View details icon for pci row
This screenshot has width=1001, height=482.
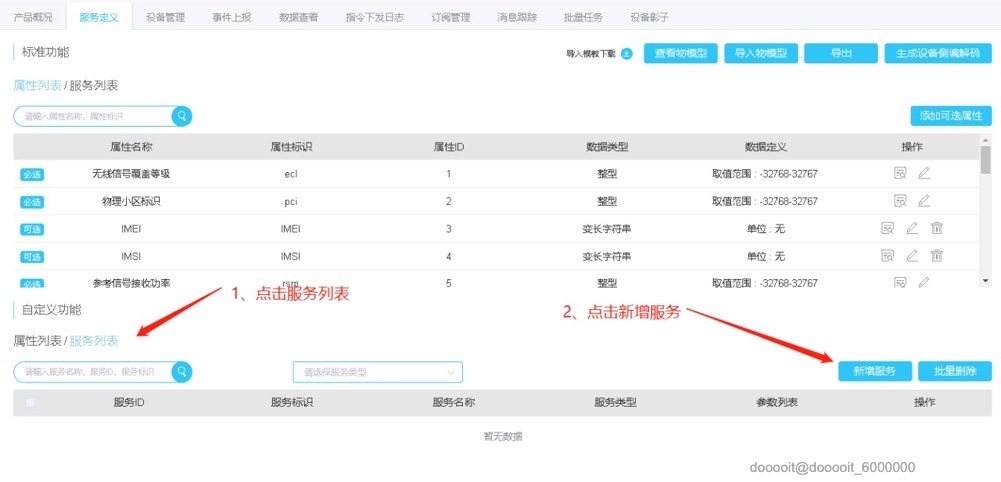point(900,201)
